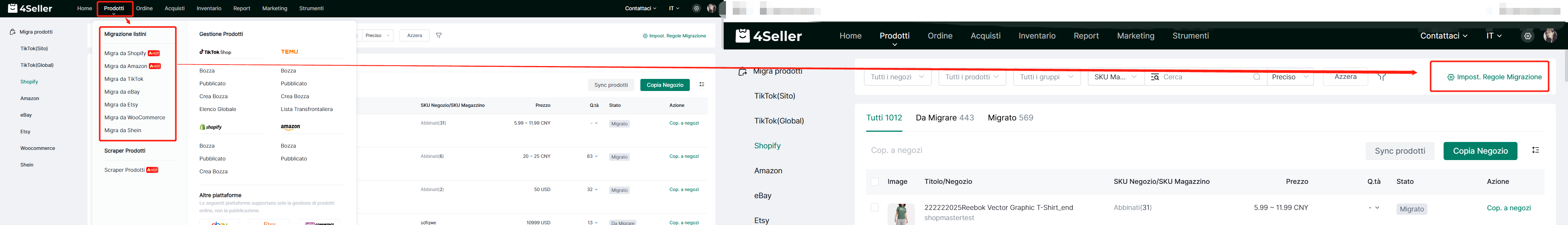Click the Reebok T-Shirt product thumbnail
This screenshot has height=225, width=1568.
click(901, 215)
